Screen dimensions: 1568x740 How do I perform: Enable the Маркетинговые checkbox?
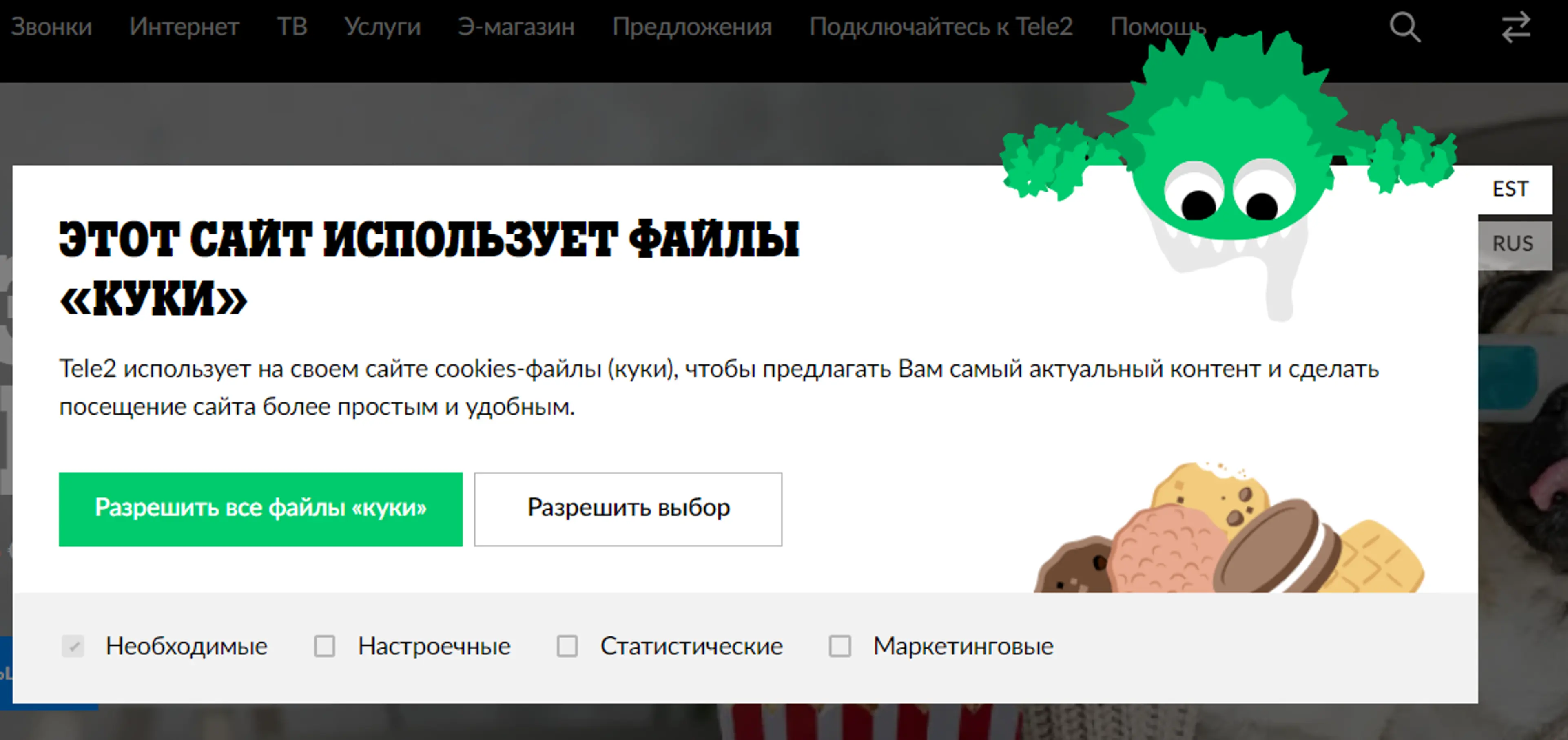pos(840,646)
